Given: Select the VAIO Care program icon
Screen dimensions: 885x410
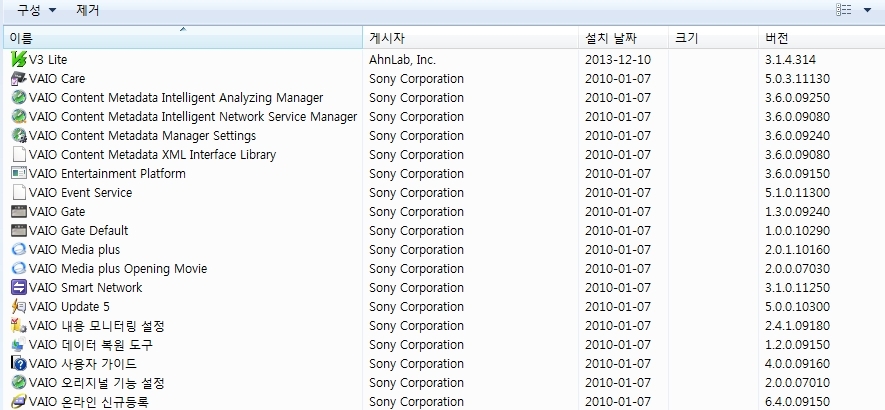Looking at the screenshot, I should [19, 79].
